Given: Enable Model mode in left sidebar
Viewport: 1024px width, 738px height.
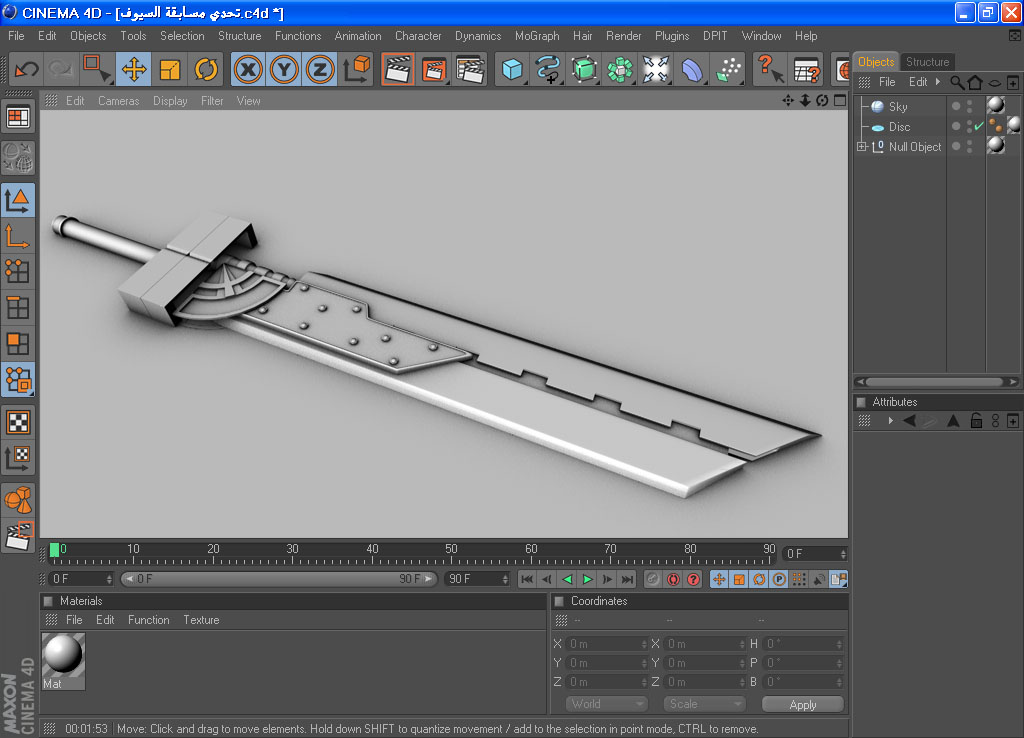Looking at the screenshot, I should [18, 200].
